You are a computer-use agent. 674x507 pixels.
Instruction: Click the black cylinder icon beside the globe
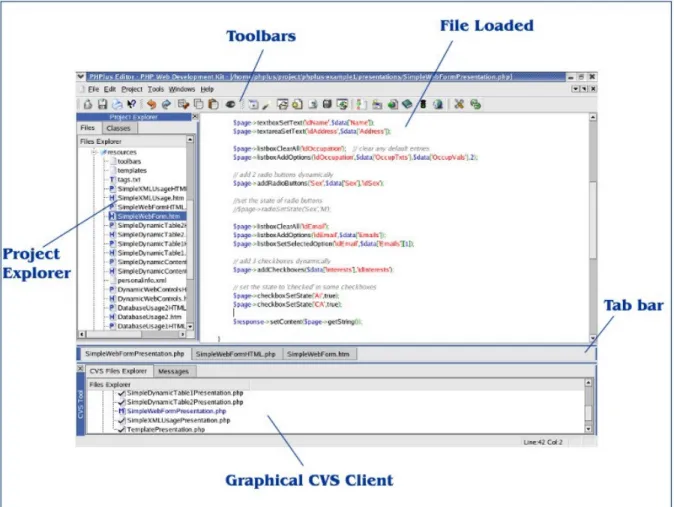tap(423, 104)
